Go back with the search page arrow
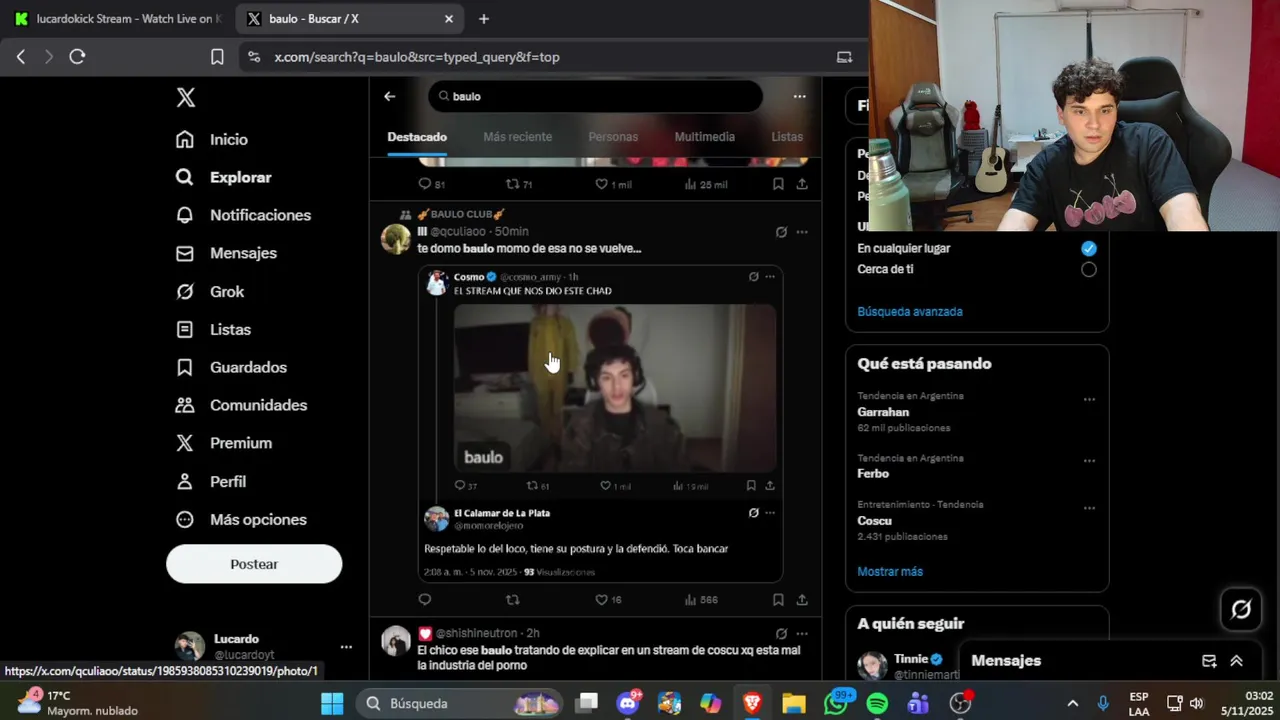 [390, 96]
